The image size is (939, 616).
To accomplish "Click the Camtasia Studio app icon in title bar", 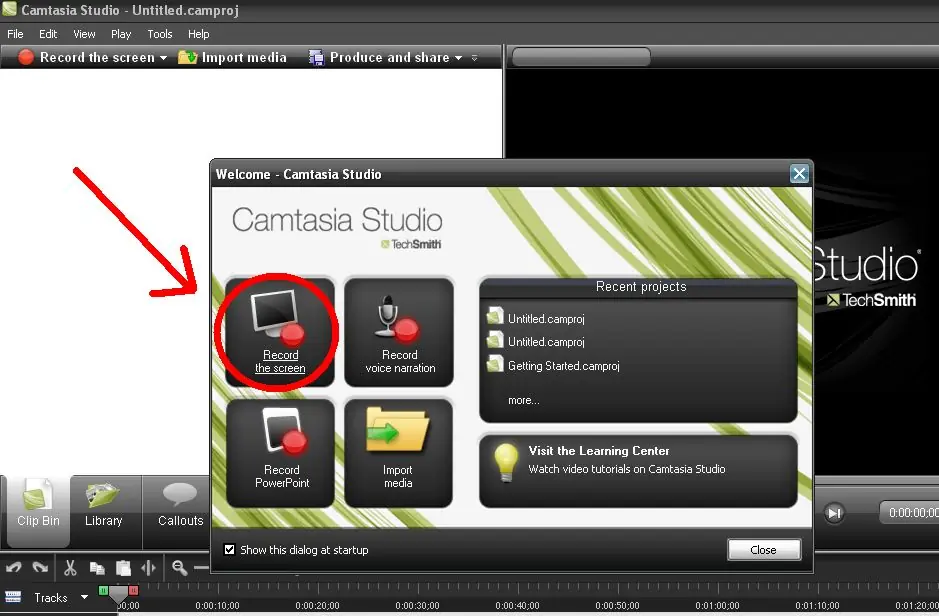I will coord(9,9).
